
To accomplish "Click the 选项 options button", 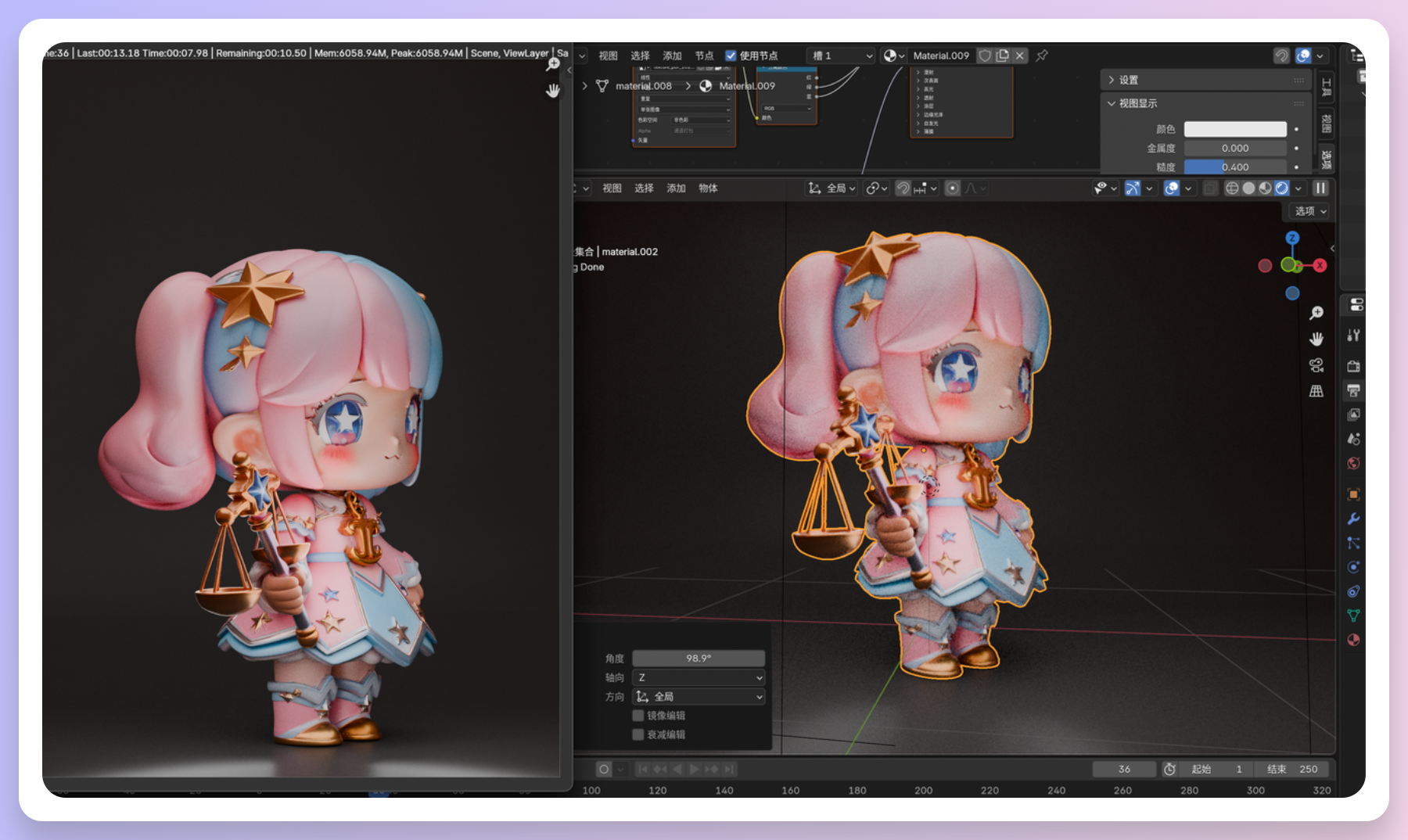I will (1310, 211).
